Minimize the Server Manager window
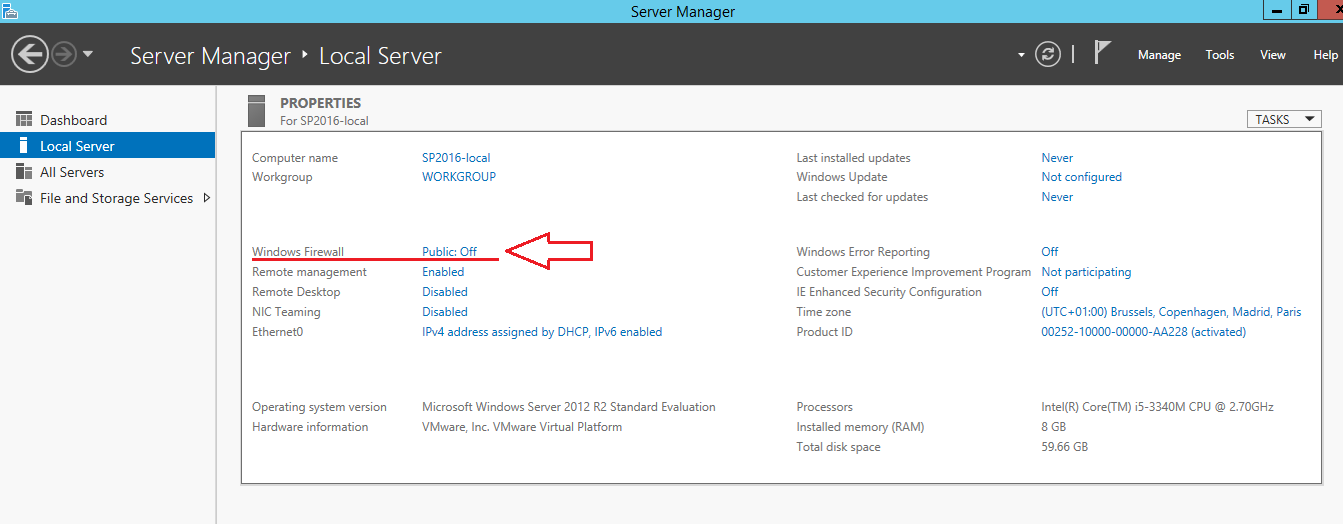The height and width of the screenshot is (524, 1343). point(1276,10)
